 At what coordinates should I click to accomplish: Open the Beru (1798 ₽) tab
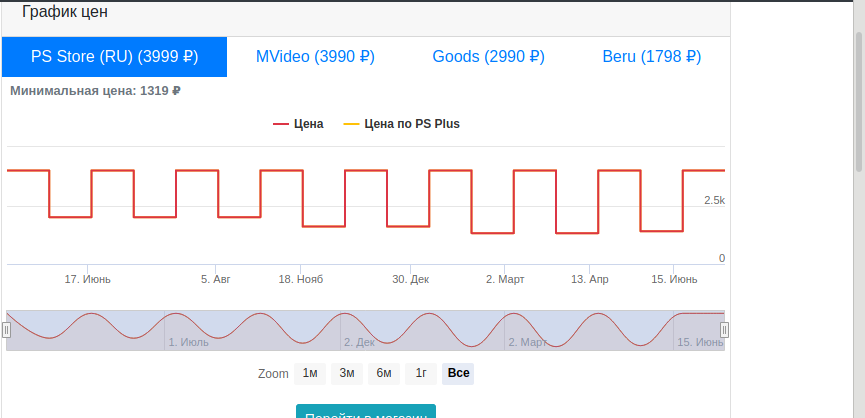pyautogui.click(x=652, y=57)
